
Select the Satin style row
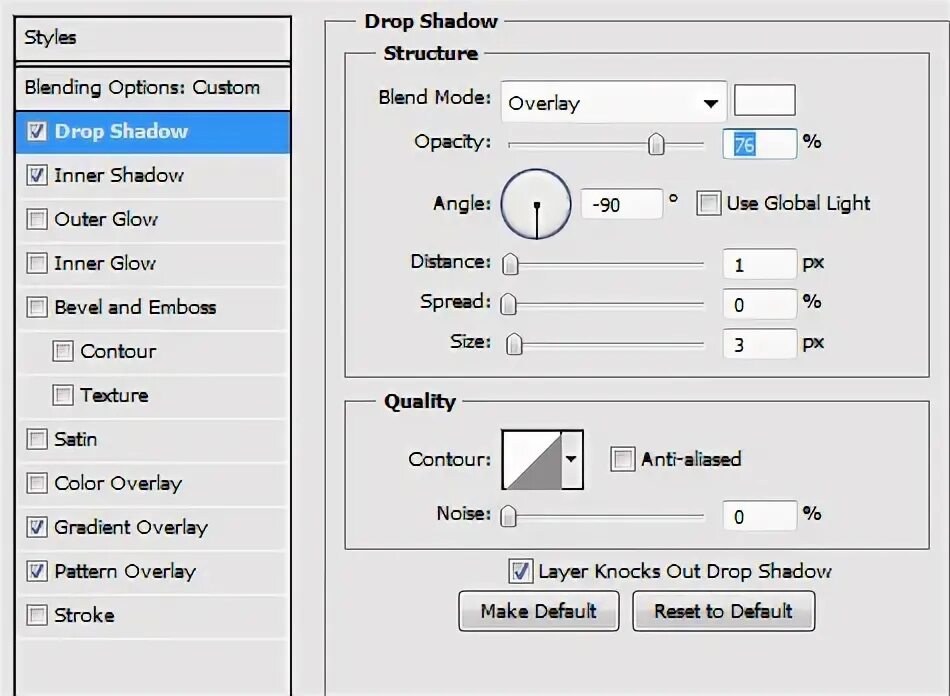[x=153, y=439]
